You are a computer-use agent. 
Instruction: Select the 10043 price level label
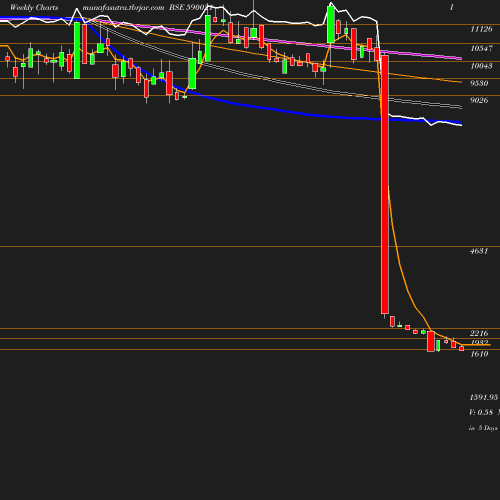481,66
